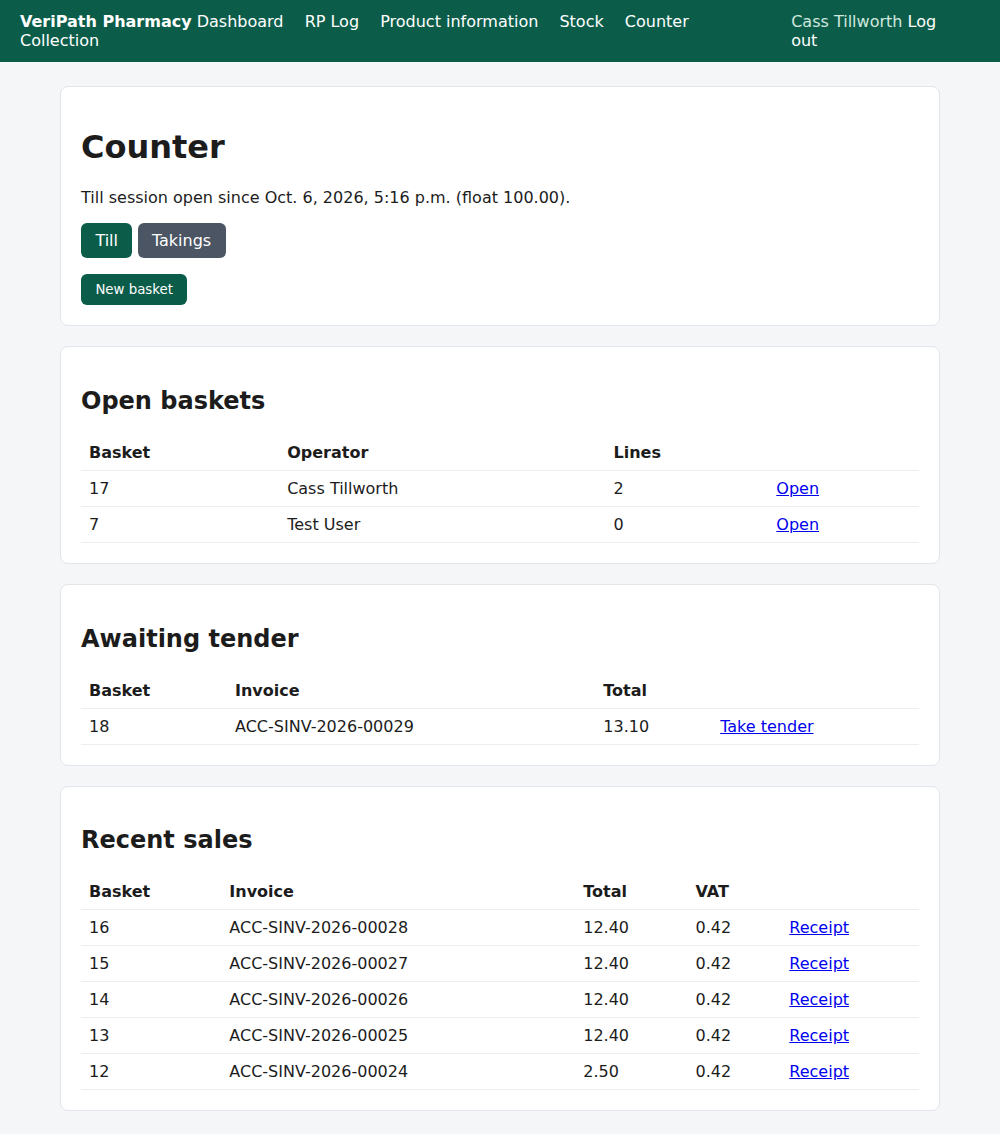This screenshot has height=1134, width=1000.
Task: Click the 2.50 total in basket 12
Action: (601, 1072)
